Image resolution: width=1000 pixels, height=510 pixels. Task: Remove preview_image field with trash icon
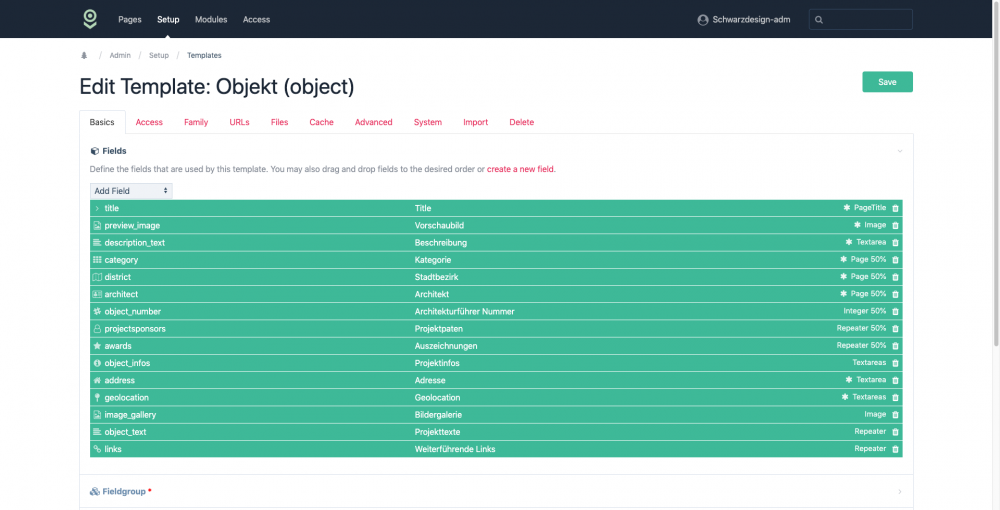point(895,225)
